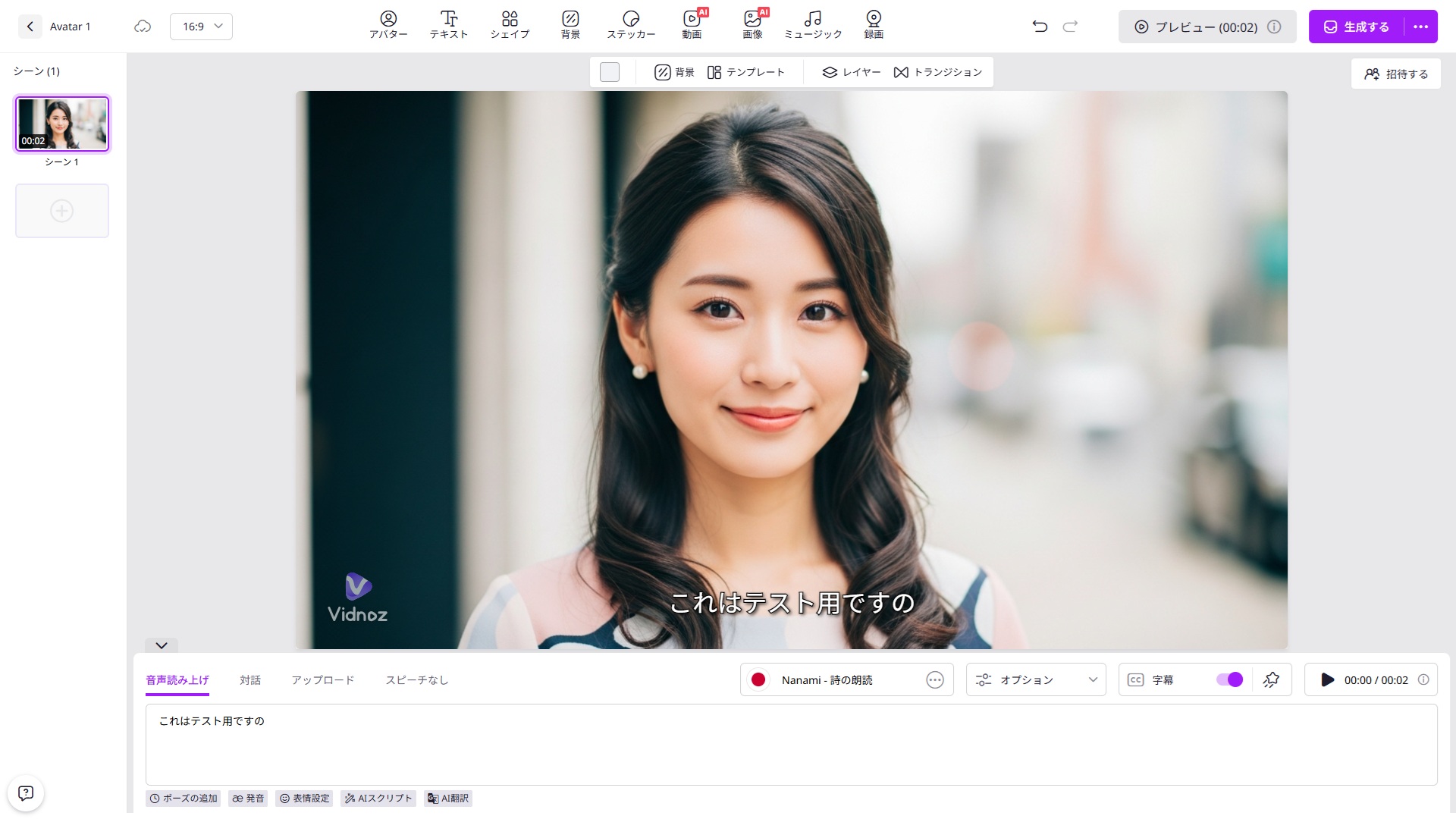1456x819 pixels.
Task: Play the voice audio preview
Action: [x=1327, y=680]
